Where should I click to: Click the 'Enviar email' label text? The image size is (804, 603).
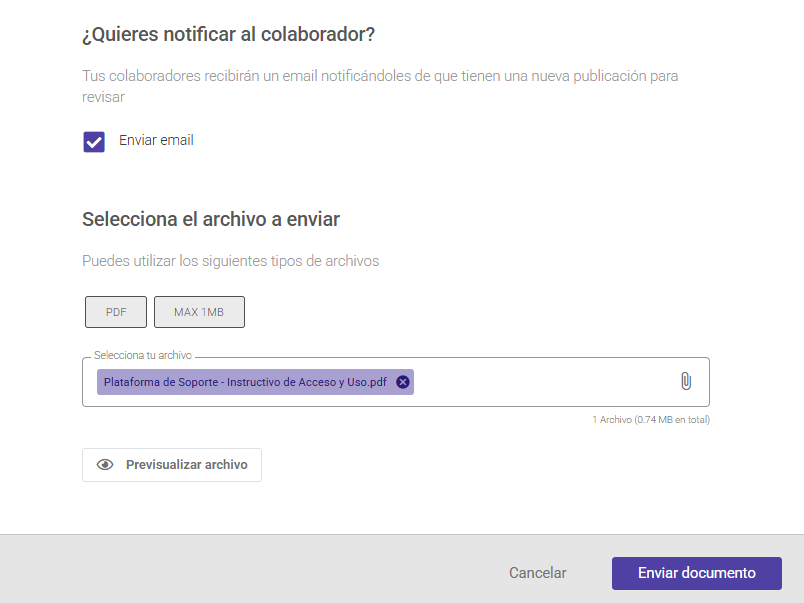click(156, 140)
